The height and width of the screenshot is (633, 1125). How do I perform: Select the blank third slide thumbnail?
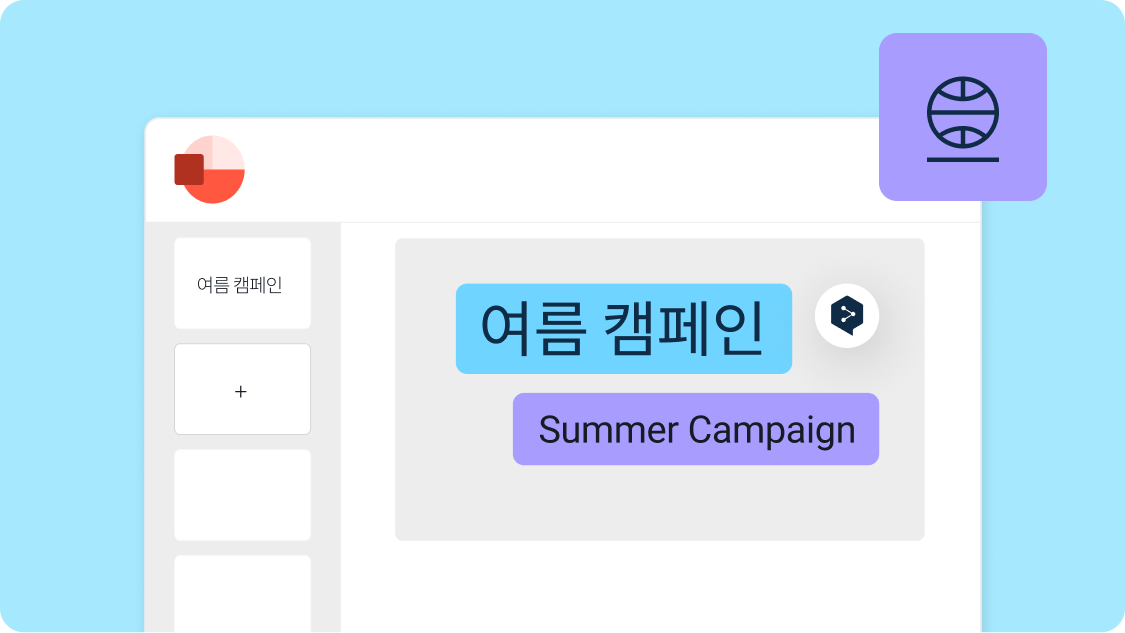(242, 495)
